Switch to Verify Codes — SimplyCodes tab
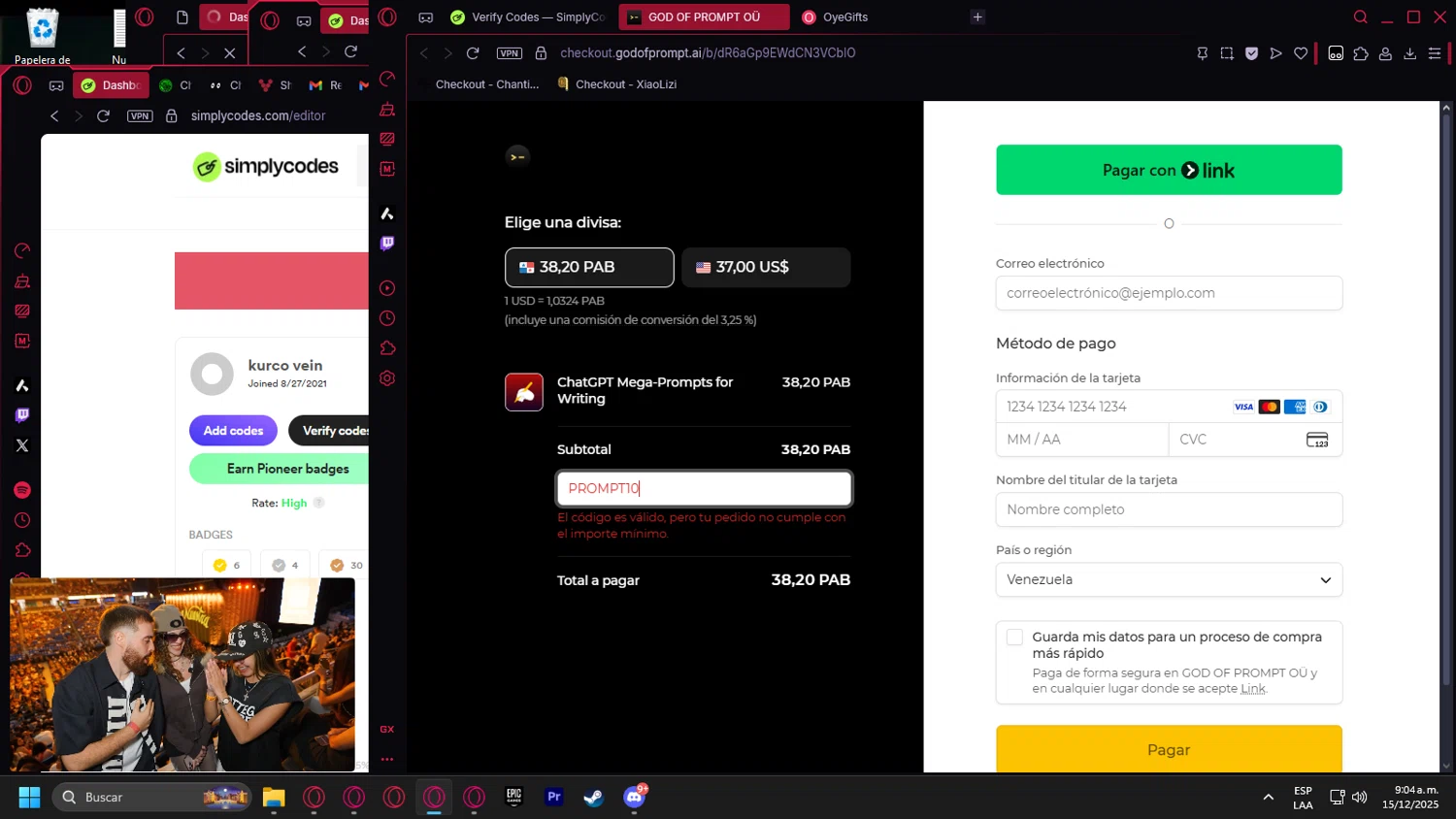1456x819 pixels. [x=527, y=16]
